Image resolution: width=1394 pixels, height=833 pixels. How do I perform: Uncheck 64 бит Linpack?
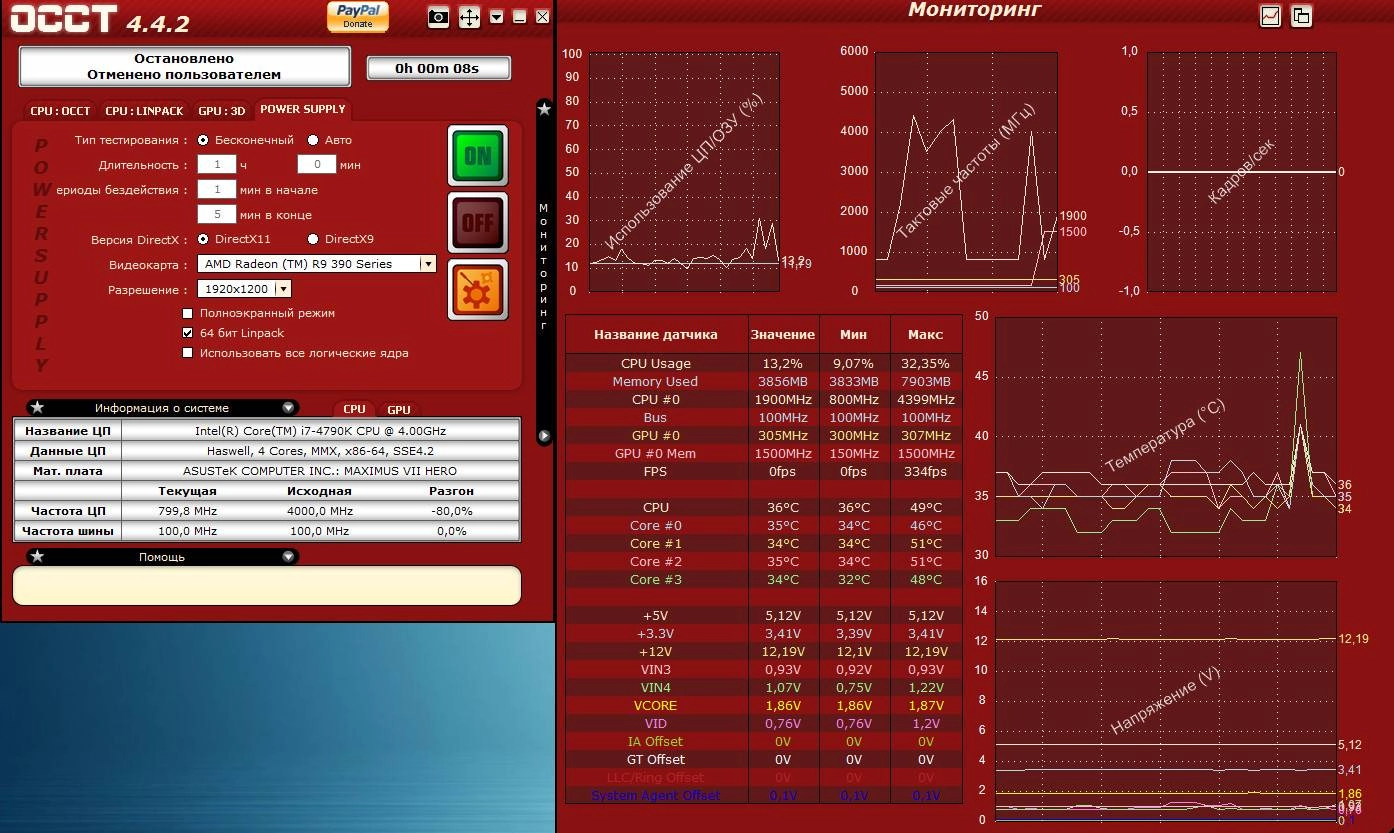click(x=188, y=333)
